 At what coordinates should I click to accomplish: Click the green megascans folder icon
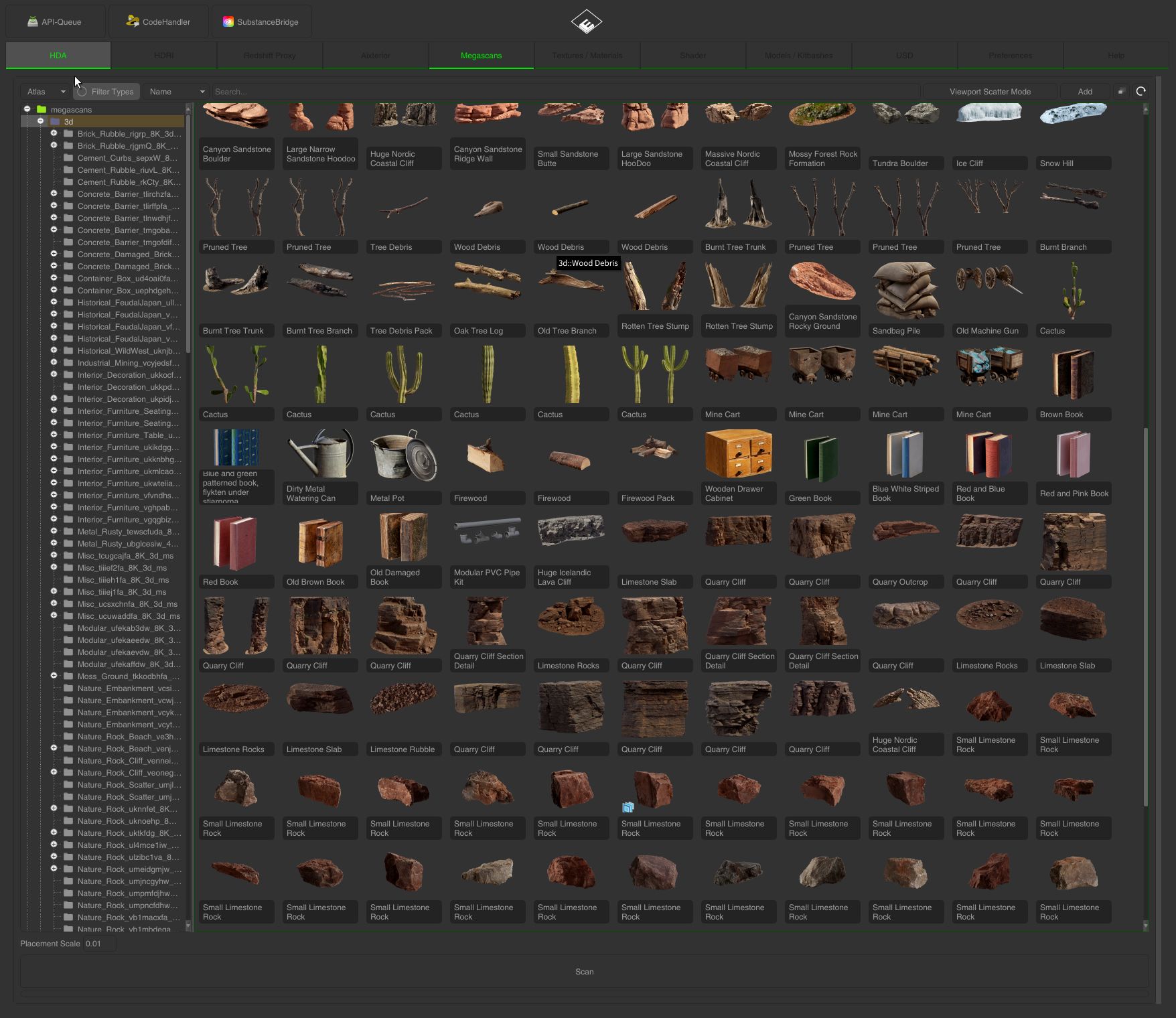(x=40, y=108)
